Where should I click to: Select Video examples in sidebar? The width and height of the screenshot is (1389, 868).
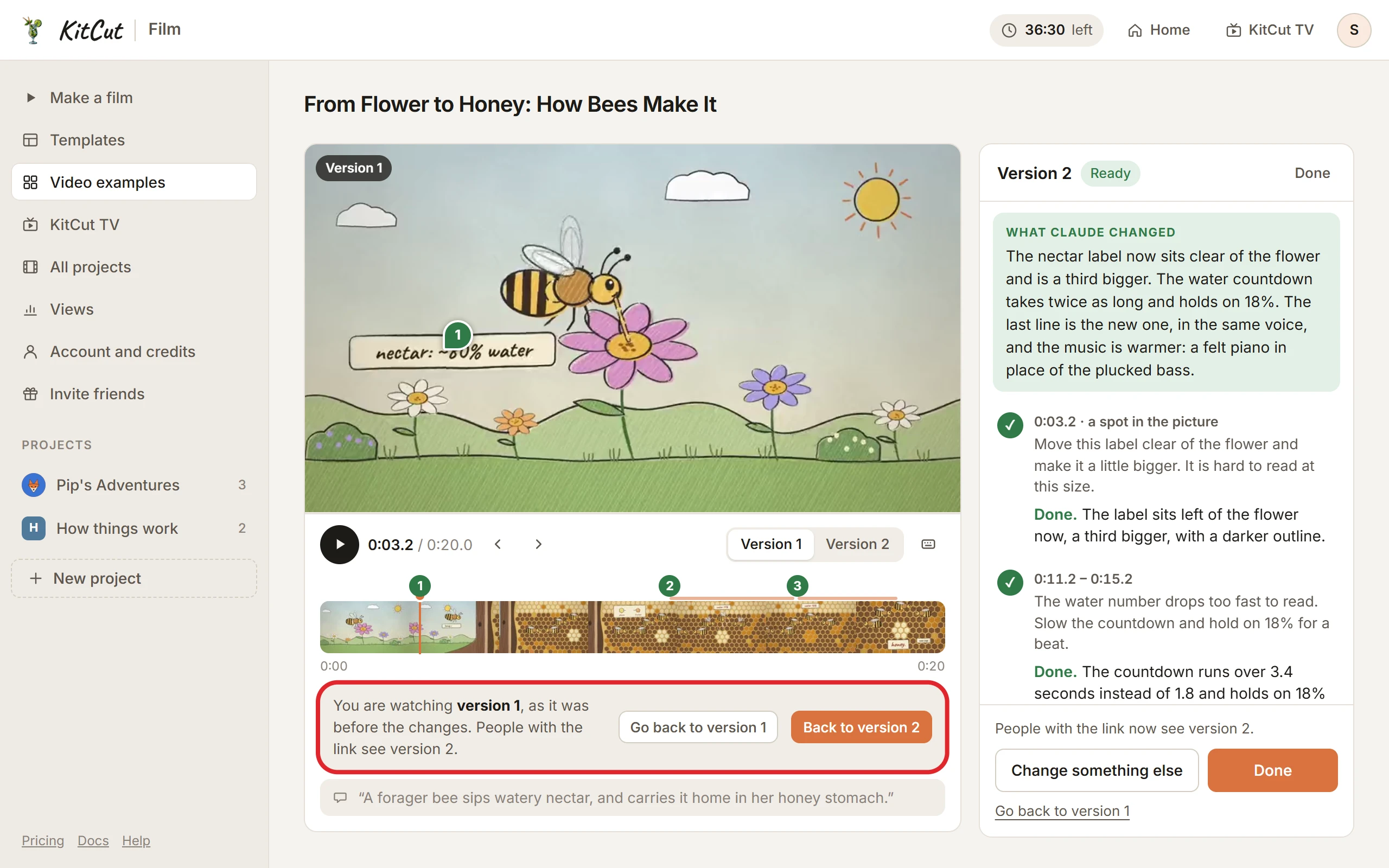point(133,182)
